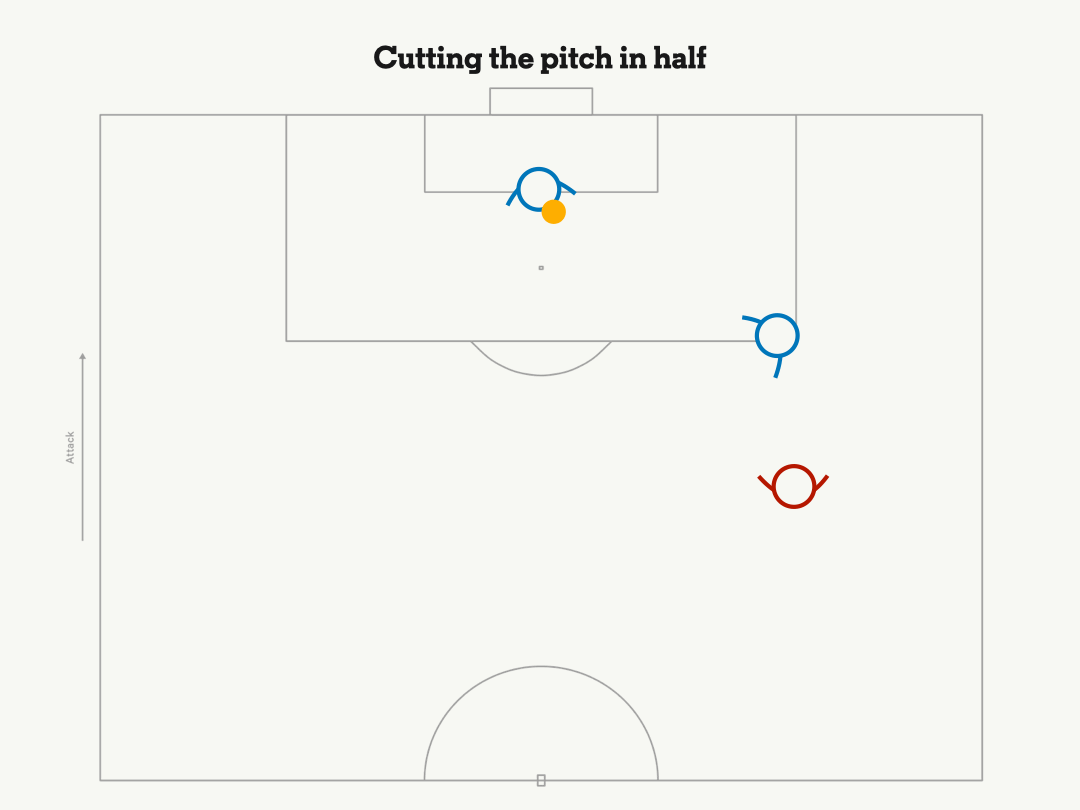Click the Attack direction arrow head
The image size is (1080, 810).
(x=83, y=356)
